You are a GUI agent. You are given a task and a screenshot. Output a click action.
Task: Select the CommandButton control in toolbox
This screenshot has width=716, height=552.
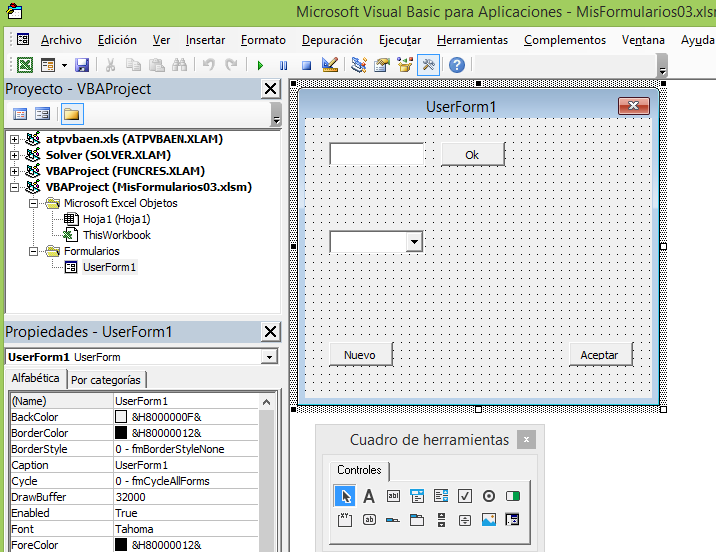[x=369, y=520]
